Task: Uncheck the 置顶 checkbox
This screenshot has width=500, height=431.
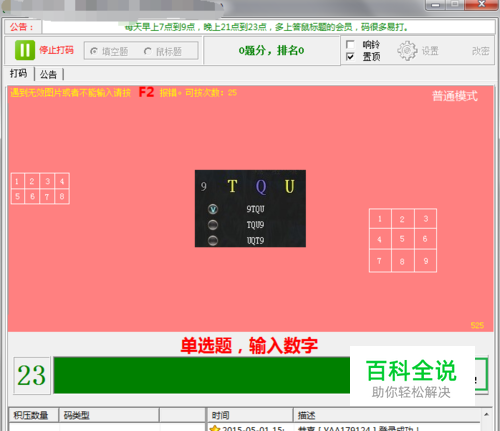Action: (x=350, y=57)
